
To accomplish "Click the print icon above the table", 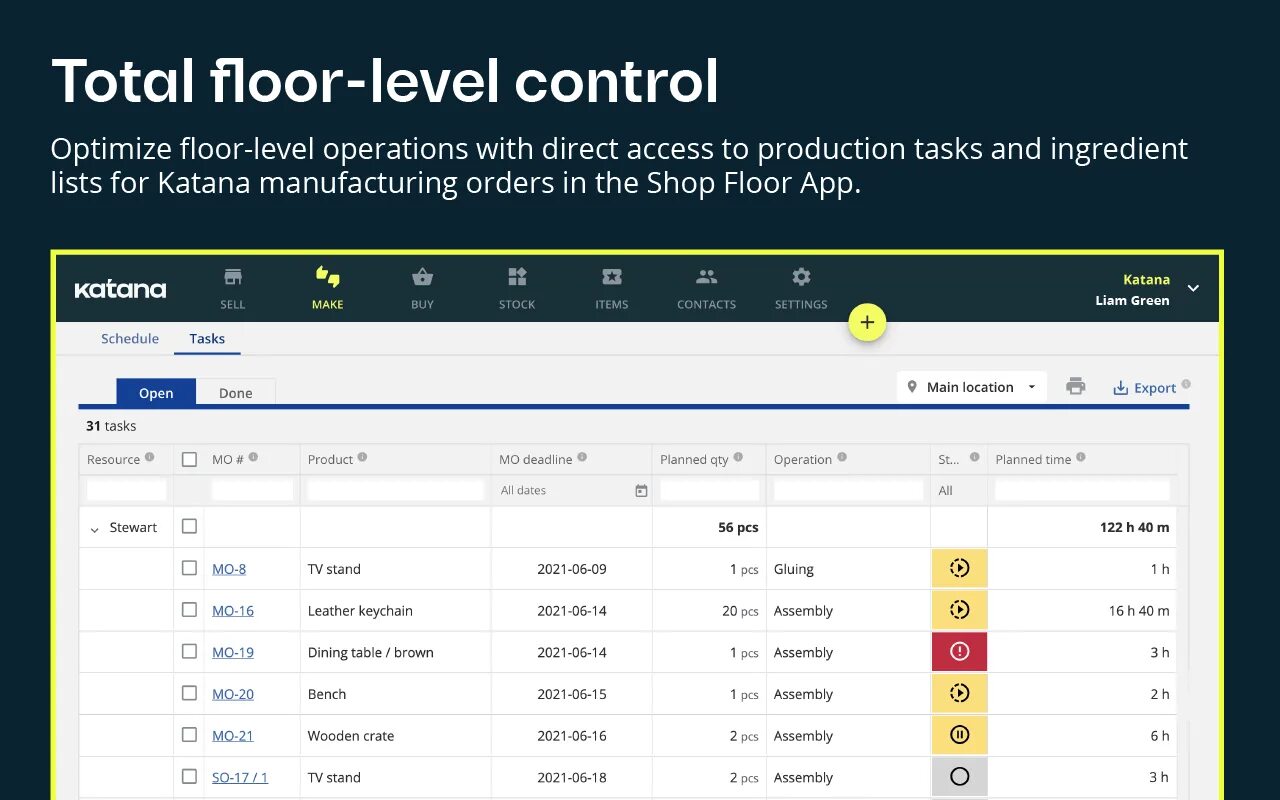I will (1075, 386).
